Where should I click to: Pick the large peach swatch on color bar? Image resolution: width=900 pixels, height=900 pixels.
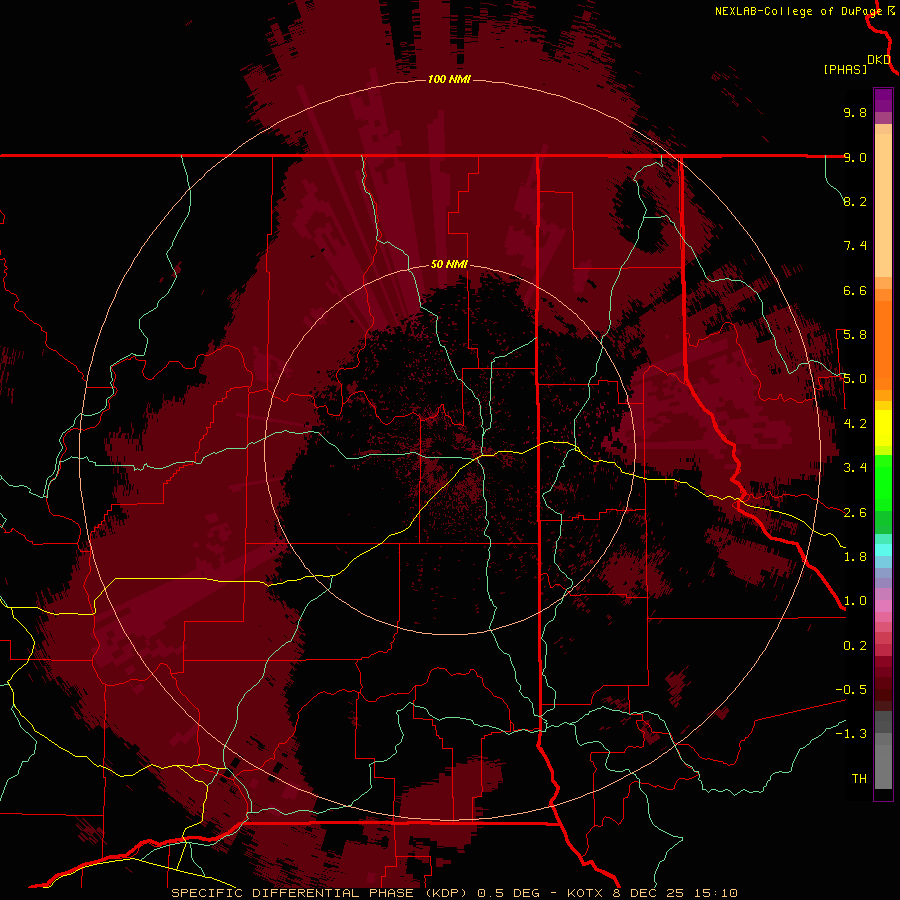click(883, 205)
